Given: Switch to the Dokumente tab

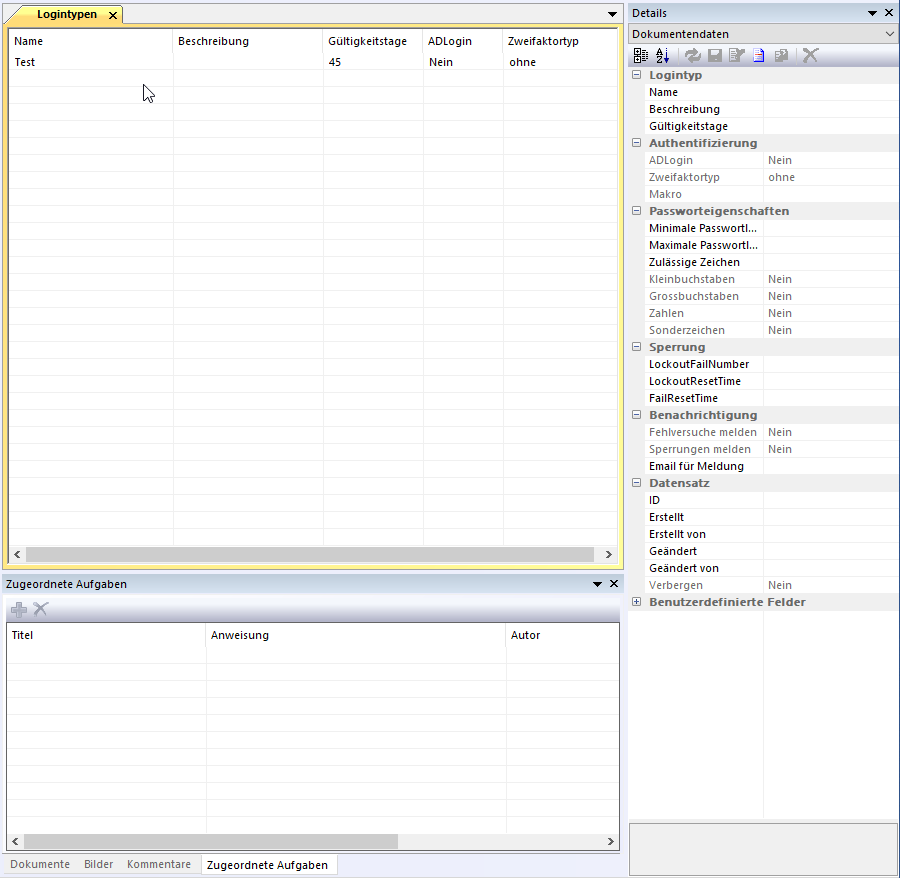Looking at the screenshot, I should (x=40, y=864).
